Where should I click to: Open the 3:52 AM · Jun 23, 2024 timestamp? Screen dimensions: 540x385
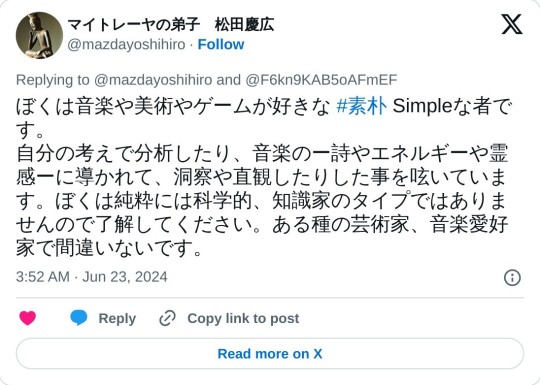point(92,277)
